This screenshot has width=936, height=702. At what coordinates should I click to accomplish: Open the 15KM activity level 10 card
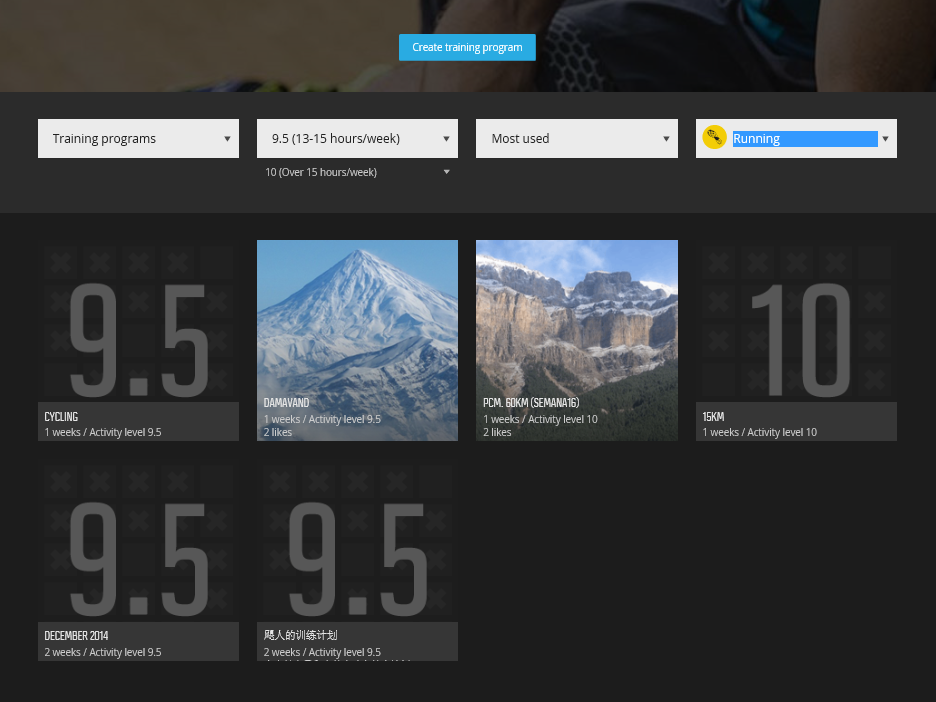coord(796,340)
